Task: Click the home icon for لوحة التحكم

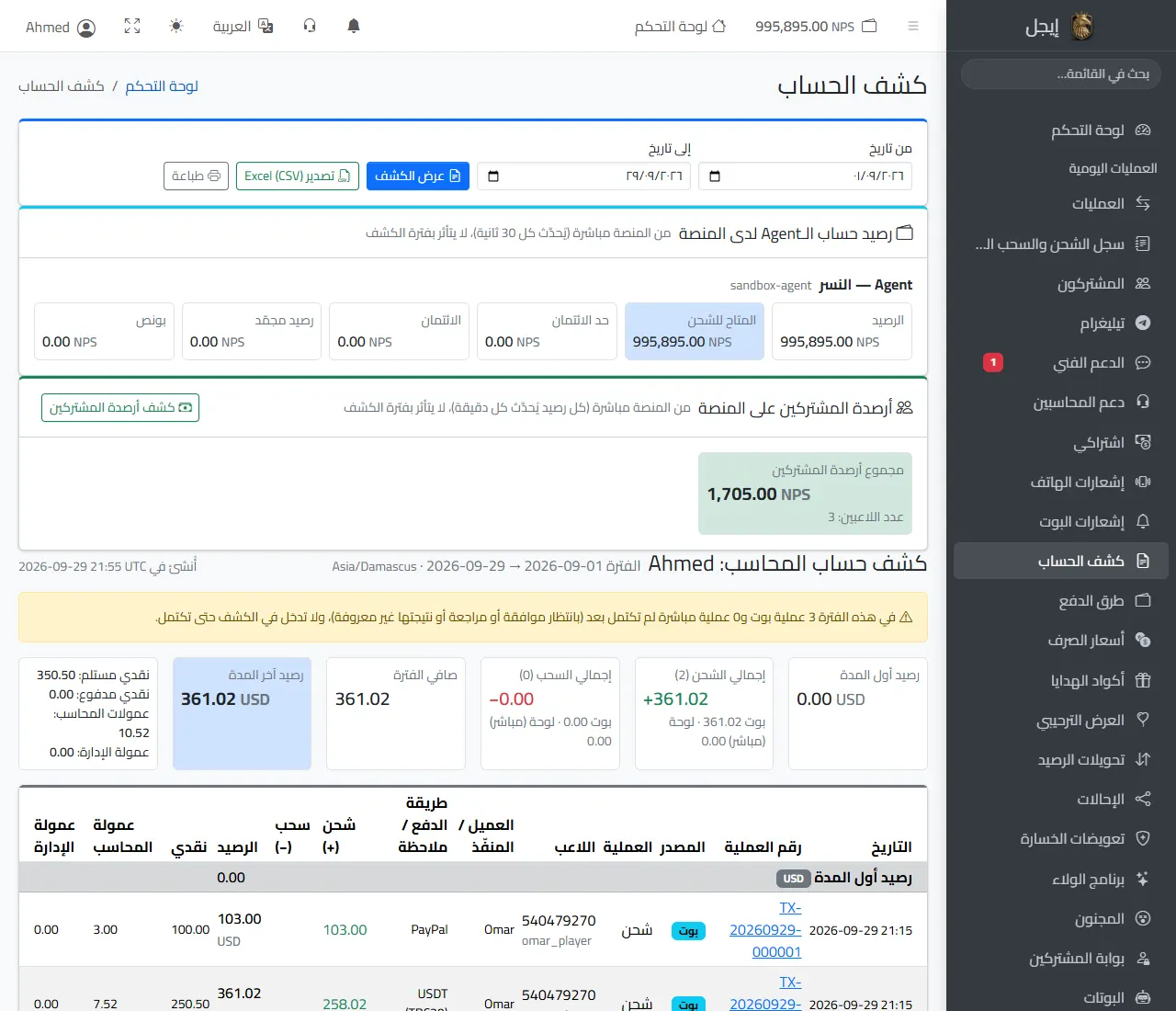Action: (x=719, y=27)
